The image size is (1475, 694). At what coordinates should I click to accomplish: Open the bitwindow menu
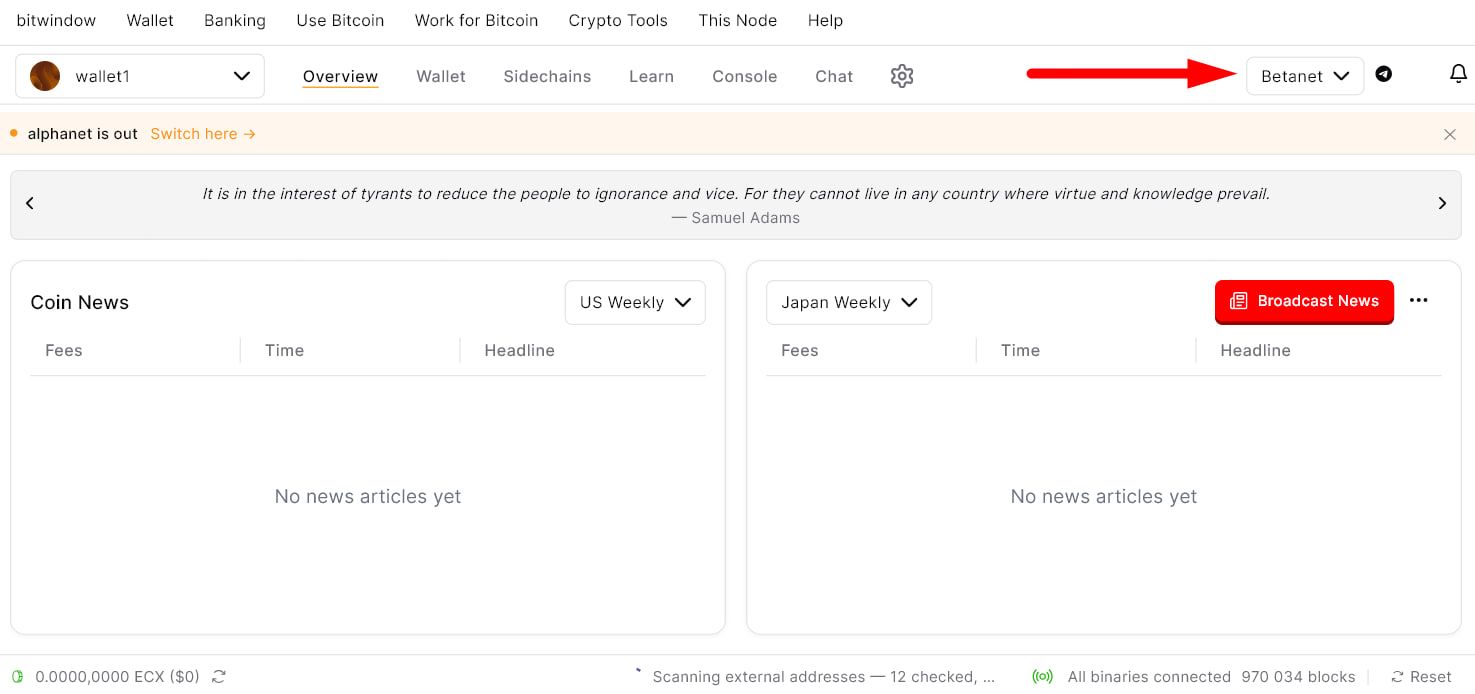[x=56, y=20]
